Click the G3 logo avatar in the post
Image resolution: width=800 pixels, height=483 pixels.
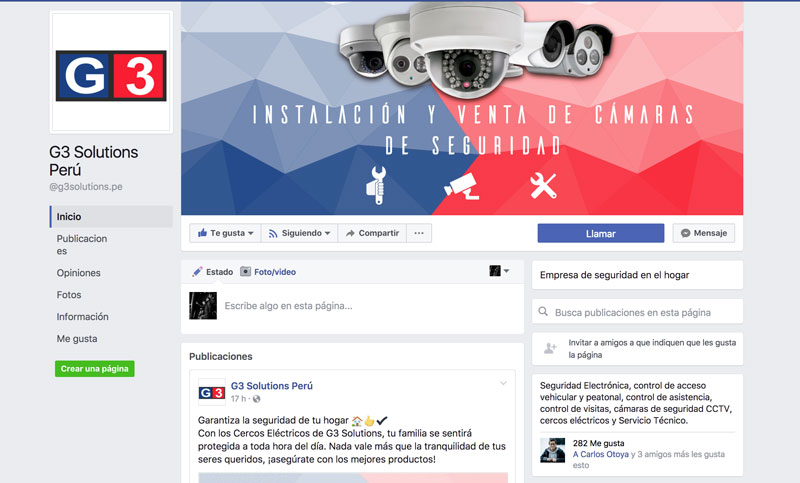(x=212, y=392)
